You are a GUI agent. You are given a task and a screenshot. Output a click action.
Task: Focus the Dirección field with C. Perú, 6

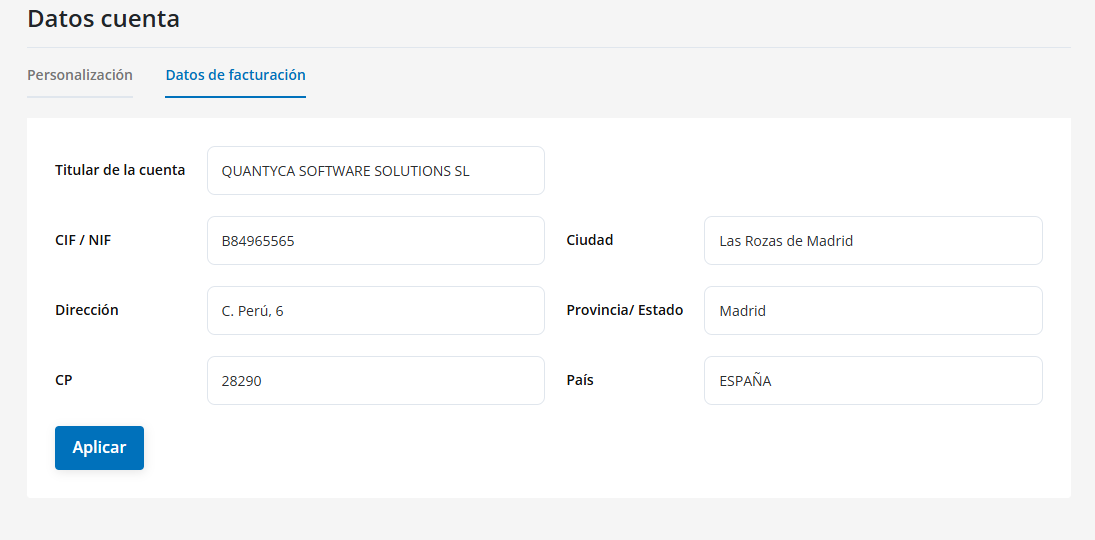pyautogui.click(x=376, y=310)
